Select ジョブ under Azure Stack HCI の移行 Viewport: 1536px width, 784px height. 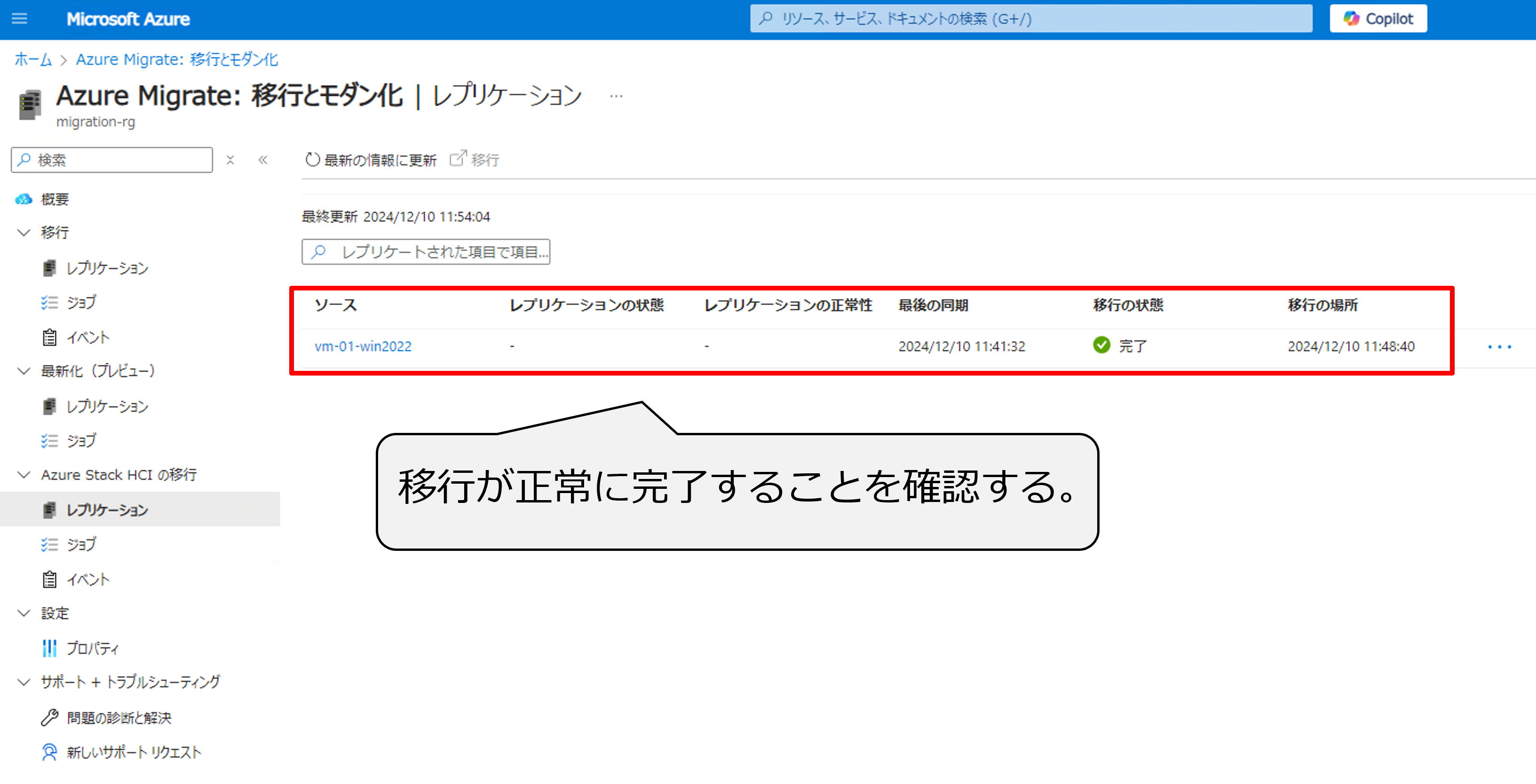coord(81,544)
